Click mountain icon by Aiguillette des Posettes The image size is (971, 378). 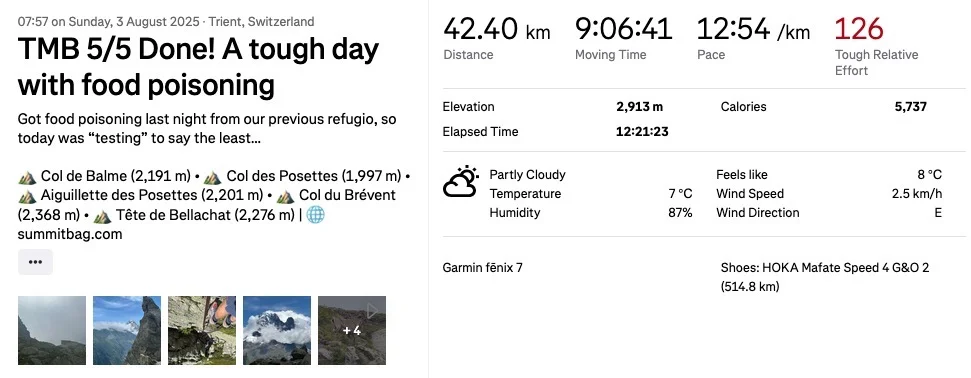pos(27,196)
